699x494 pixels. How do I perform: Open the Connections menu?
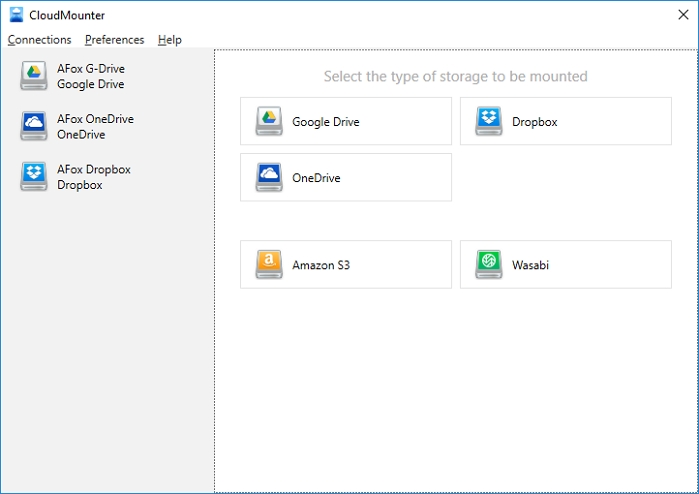(x=39, y=40)
